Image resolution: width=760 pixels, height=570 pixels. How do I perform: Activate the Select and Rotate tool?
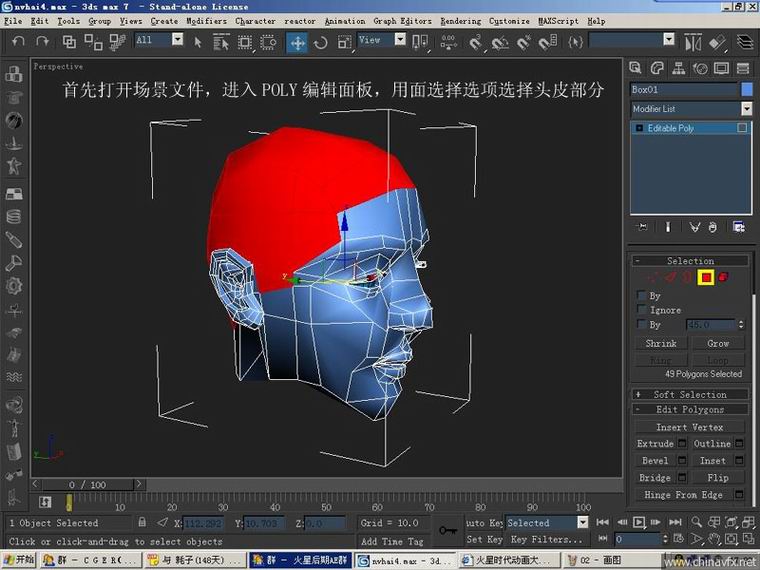click(x=320, y=43)
